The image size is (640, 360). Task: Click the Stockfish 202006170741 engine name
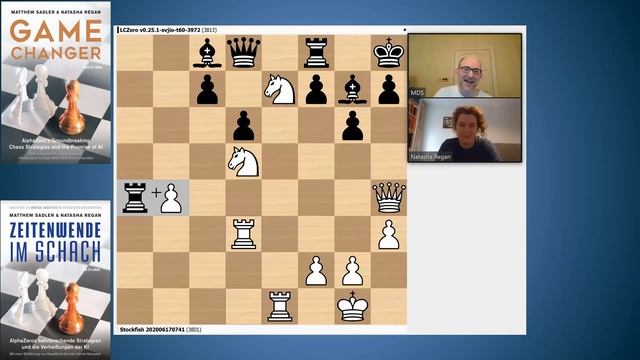click(152, 329)
